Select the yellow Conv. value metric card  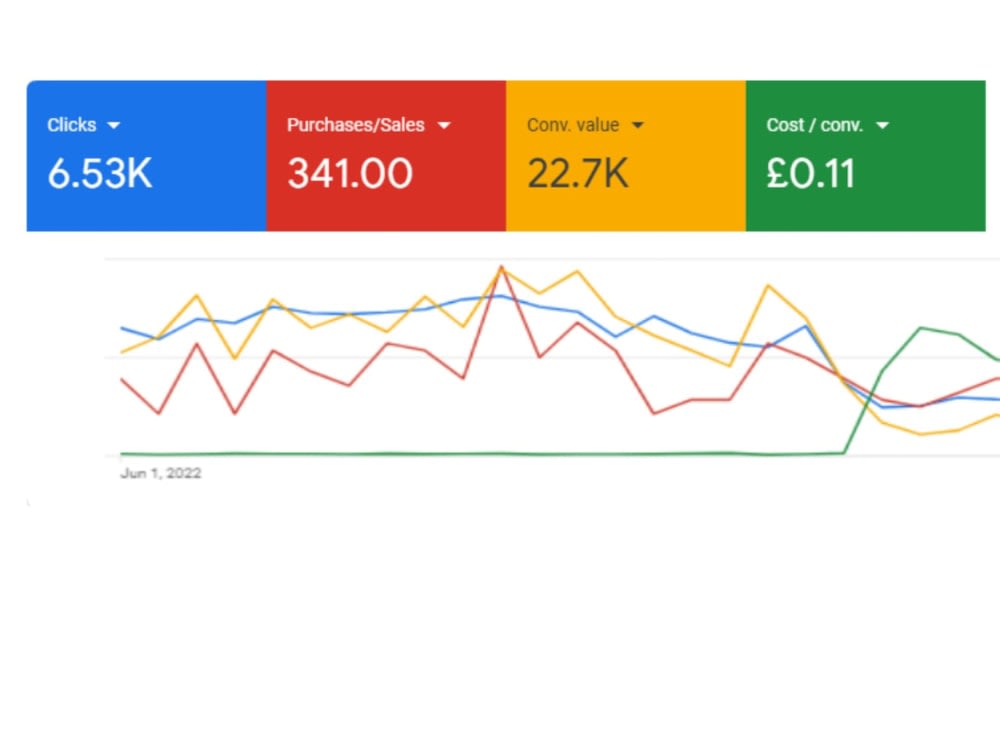point(625,155)
